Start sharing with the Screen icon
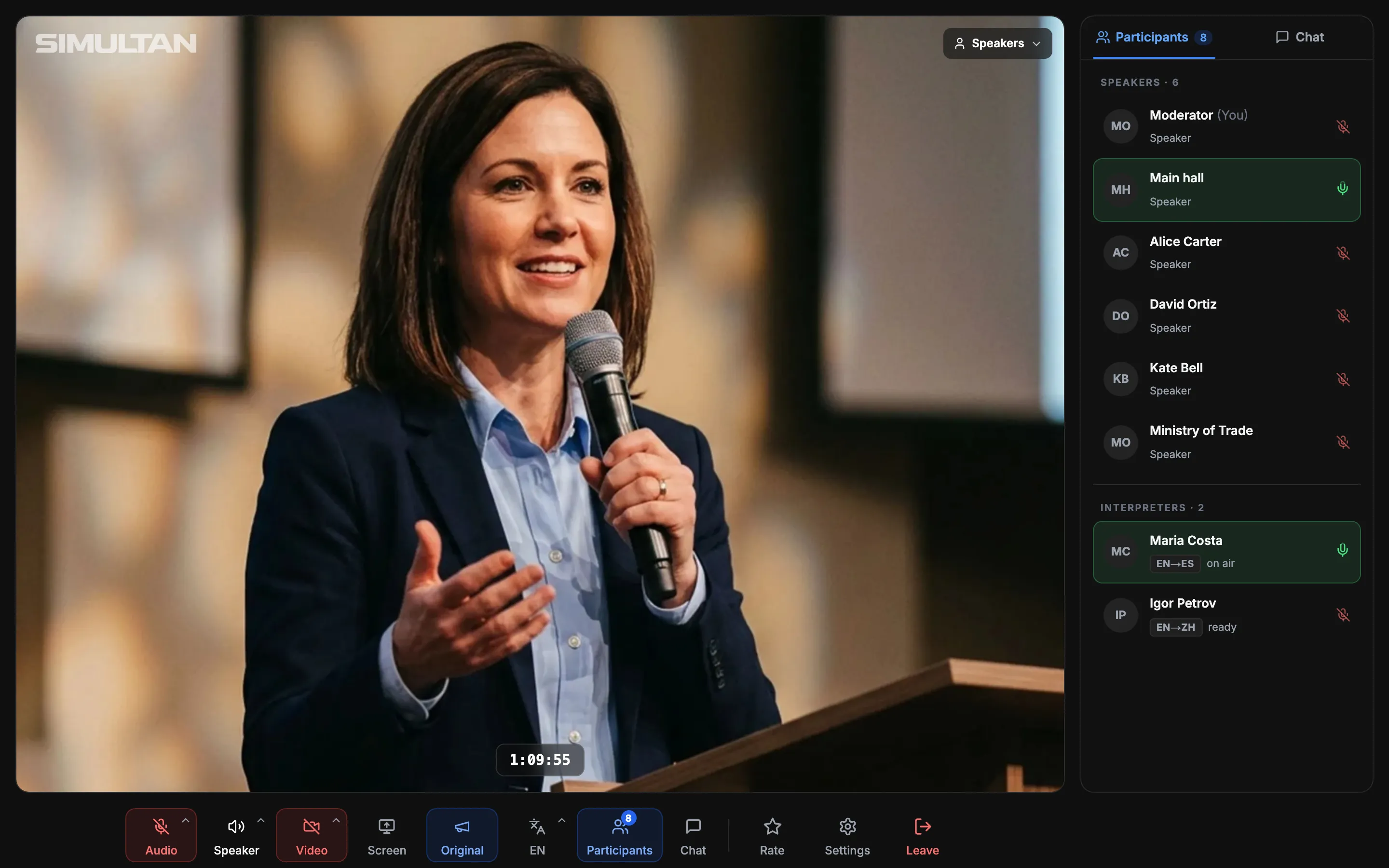This screenshot has width=1389, height=868. (x=386, y=826)
